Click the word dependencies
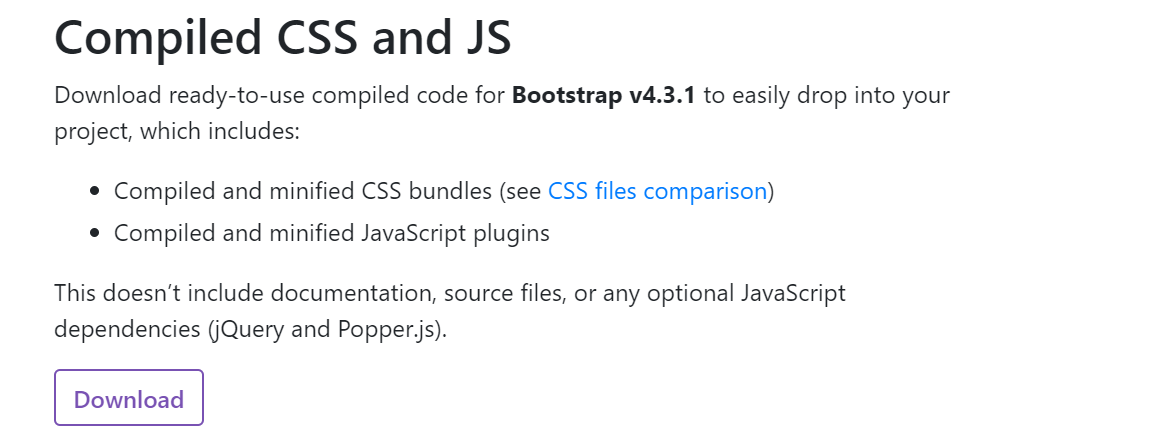 (127, 329)
